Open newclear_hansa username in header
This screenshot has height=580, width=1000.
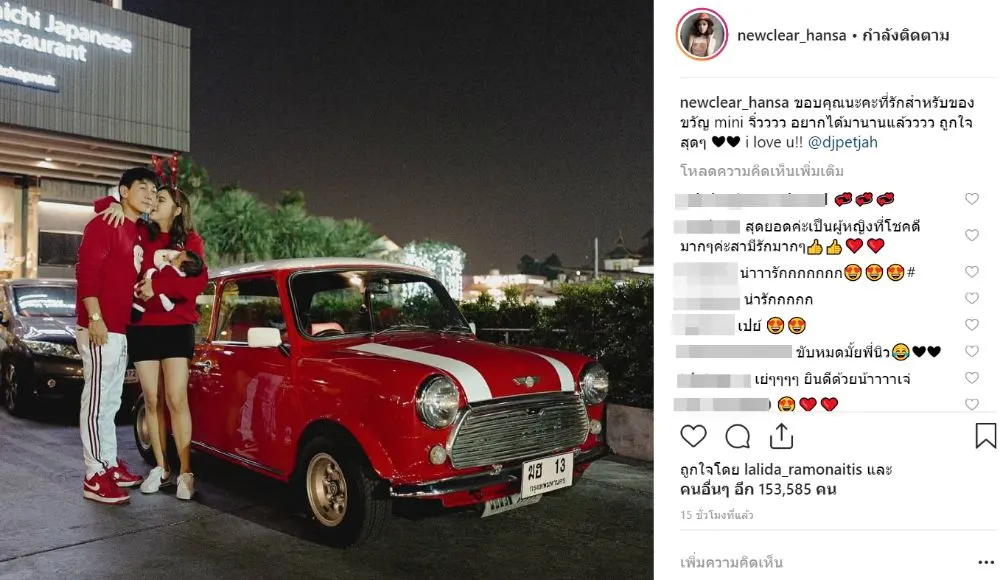click(791, 35)
